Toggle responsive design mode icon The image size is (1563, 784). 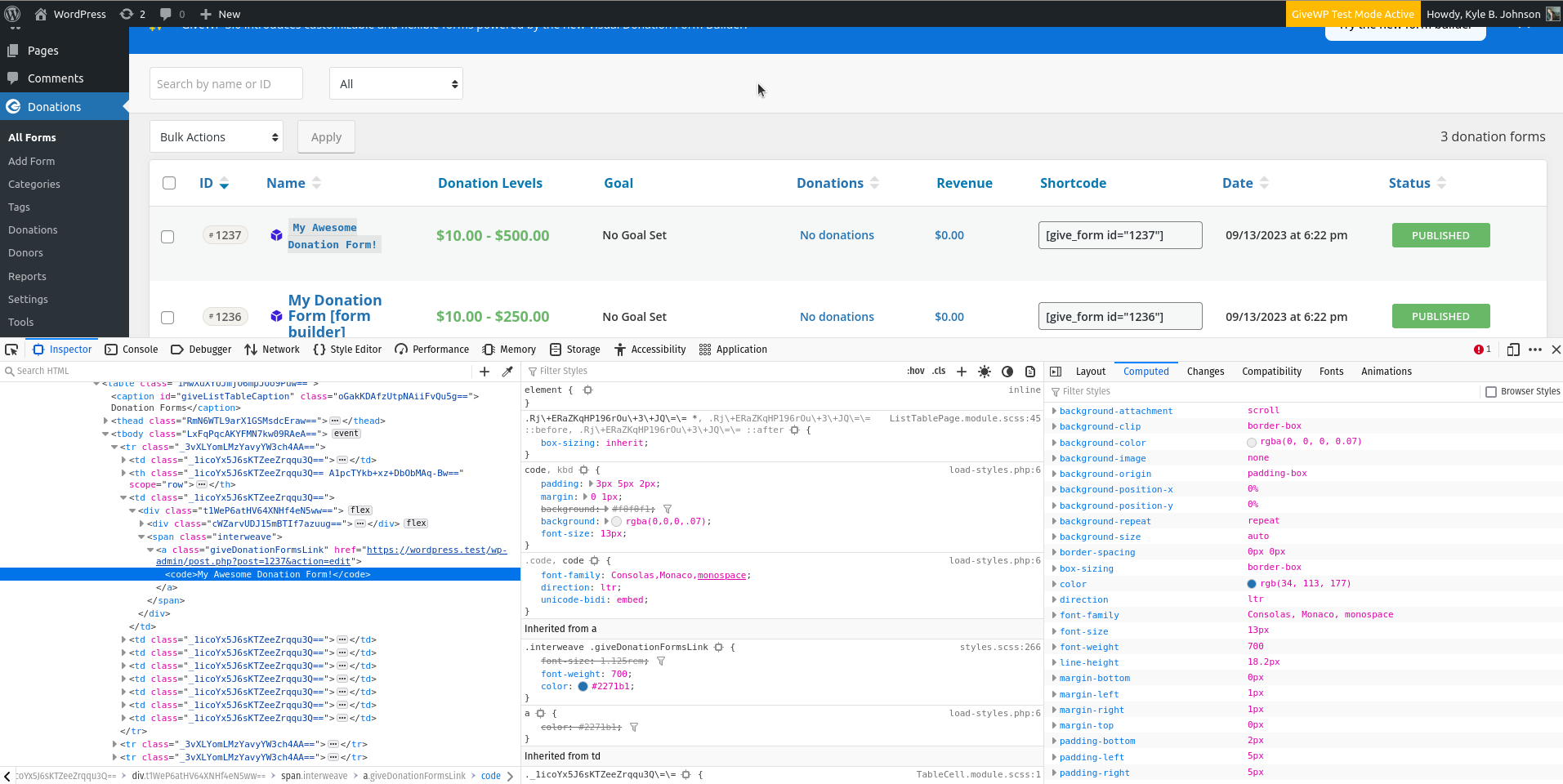tap(1513, 350)
